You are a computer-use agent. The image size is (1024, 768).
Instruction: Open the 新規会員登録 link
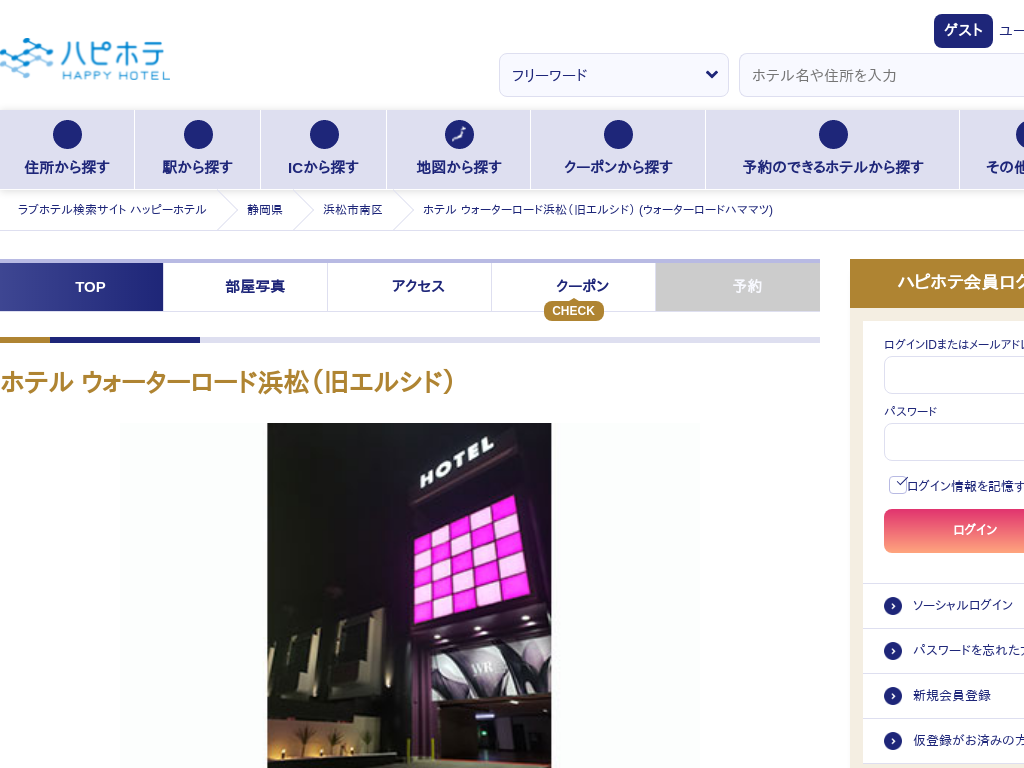click(952, 696)
